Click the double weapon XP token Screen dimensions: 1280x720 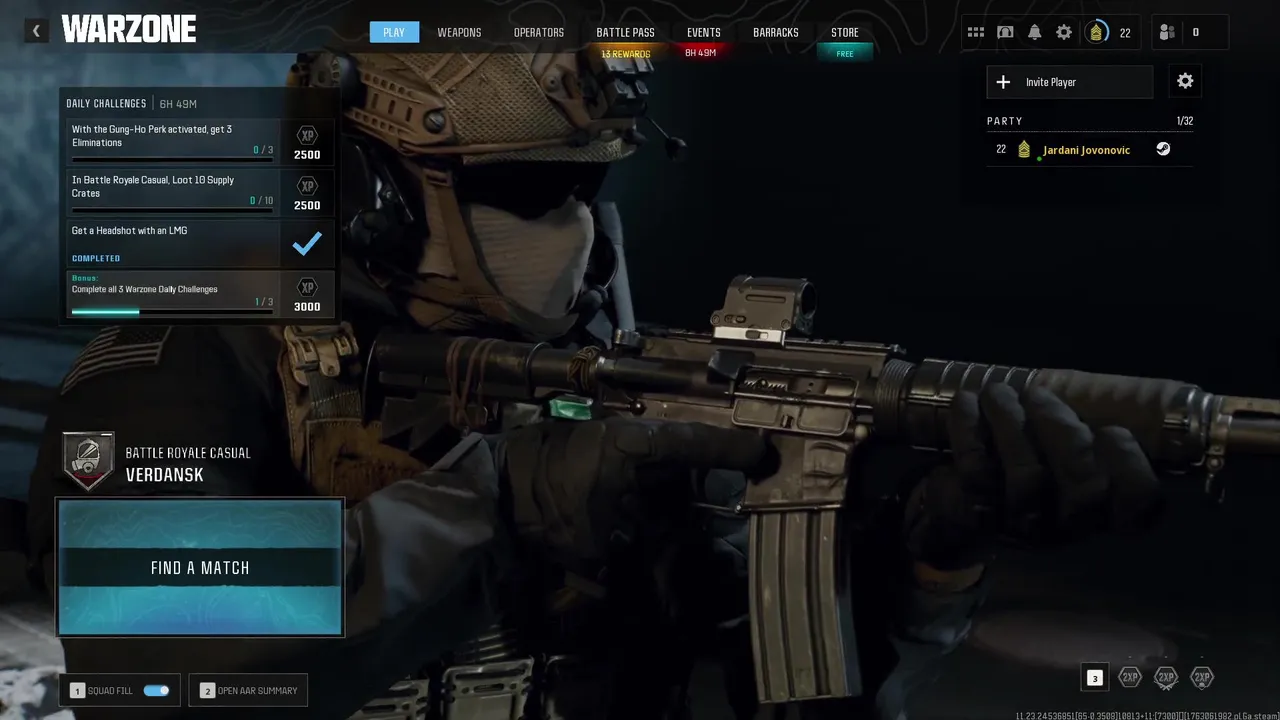click(x=1166, y=678)
